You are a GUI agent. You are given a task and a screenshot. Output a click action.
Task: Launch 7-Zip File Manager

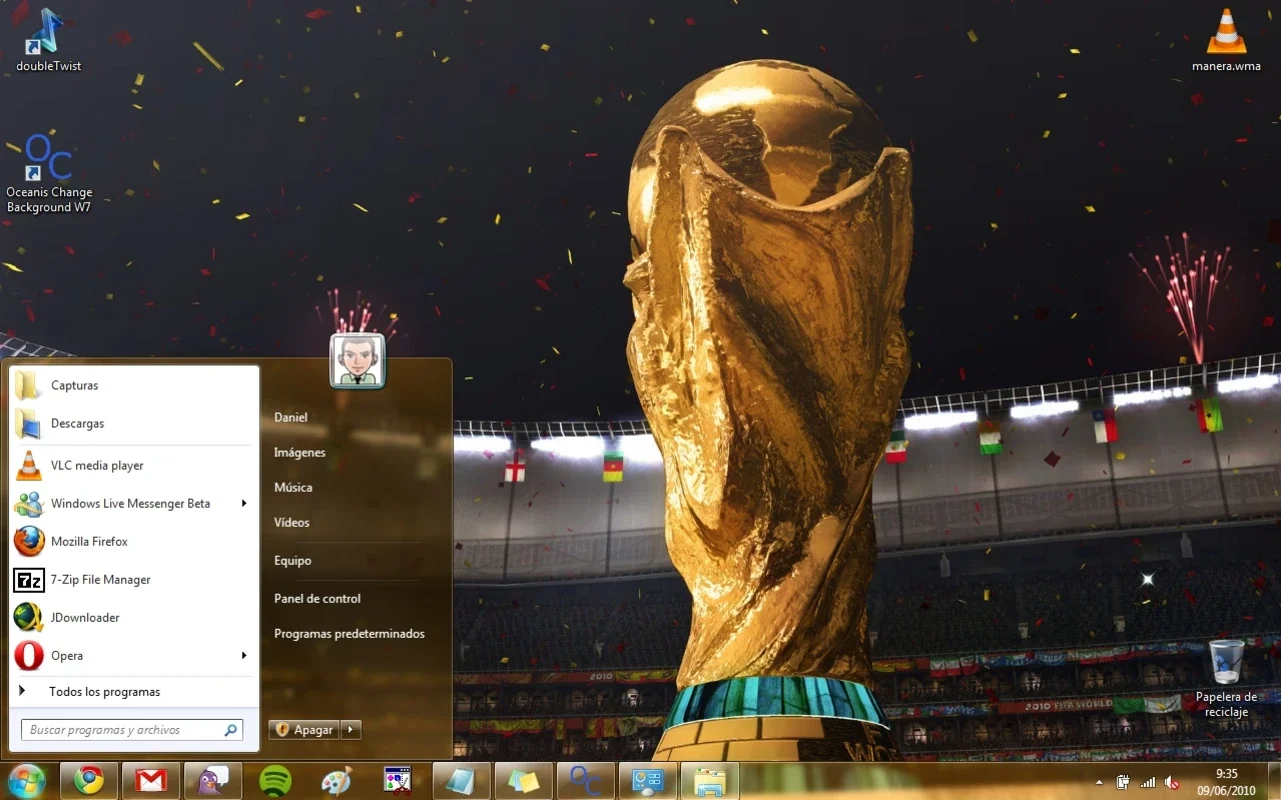coord(134,579)
